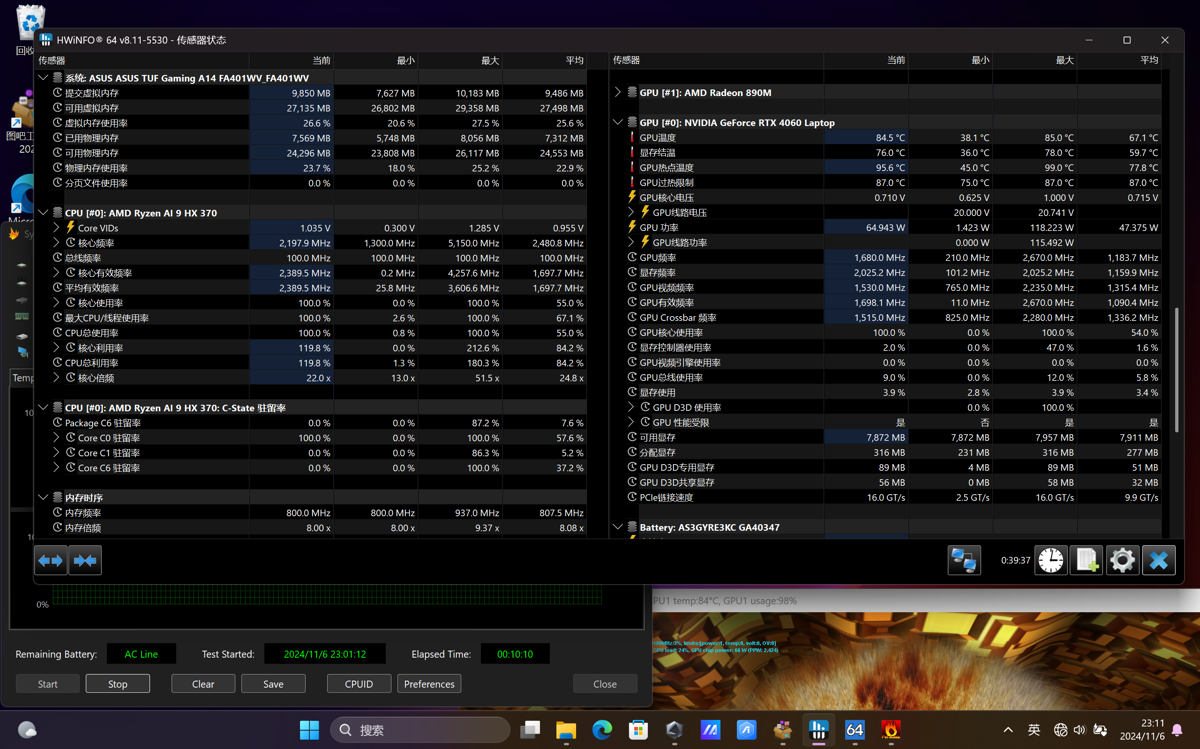Viewport: 1200px width, 749px height.
Task: Open Preferences in the test window
Action: [x=429, y=684]
